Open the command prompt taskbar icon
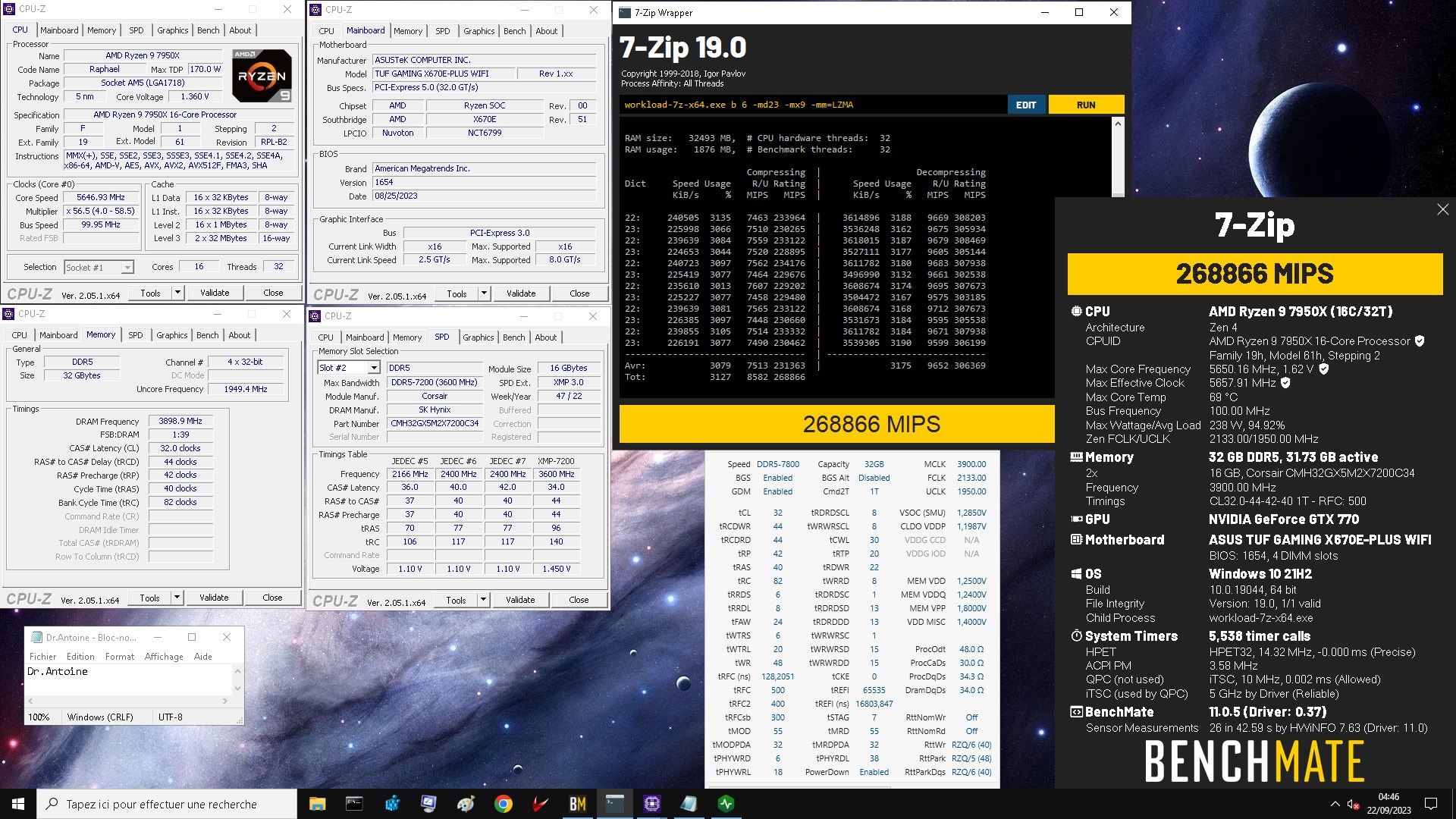 pos(354,804)
